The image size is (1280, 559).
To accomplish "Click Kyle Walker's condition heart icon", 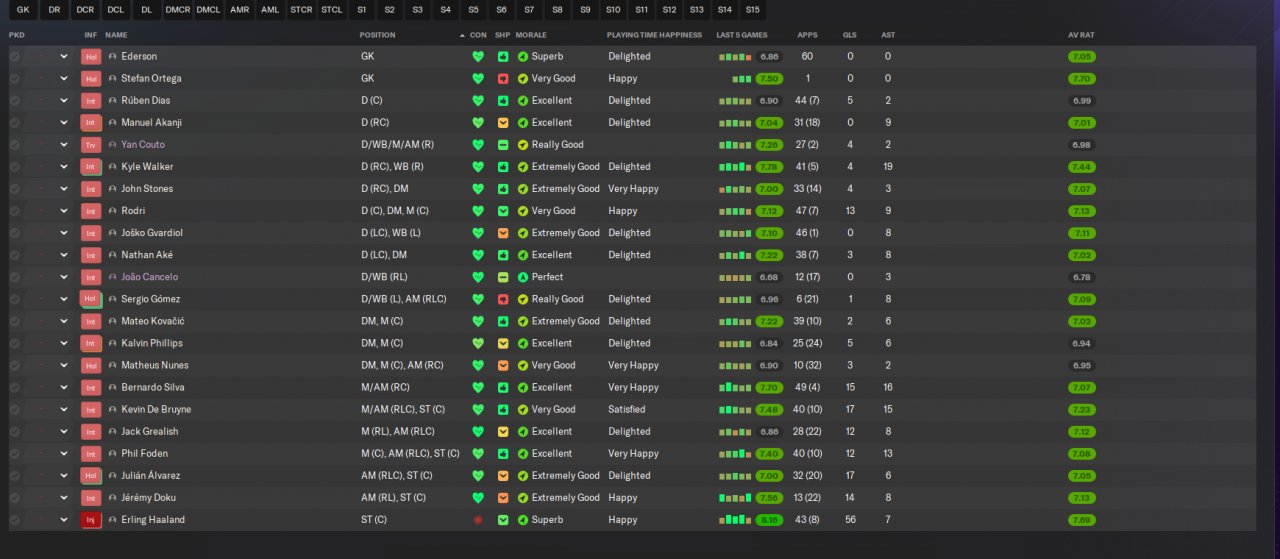I will coord(478,167).
